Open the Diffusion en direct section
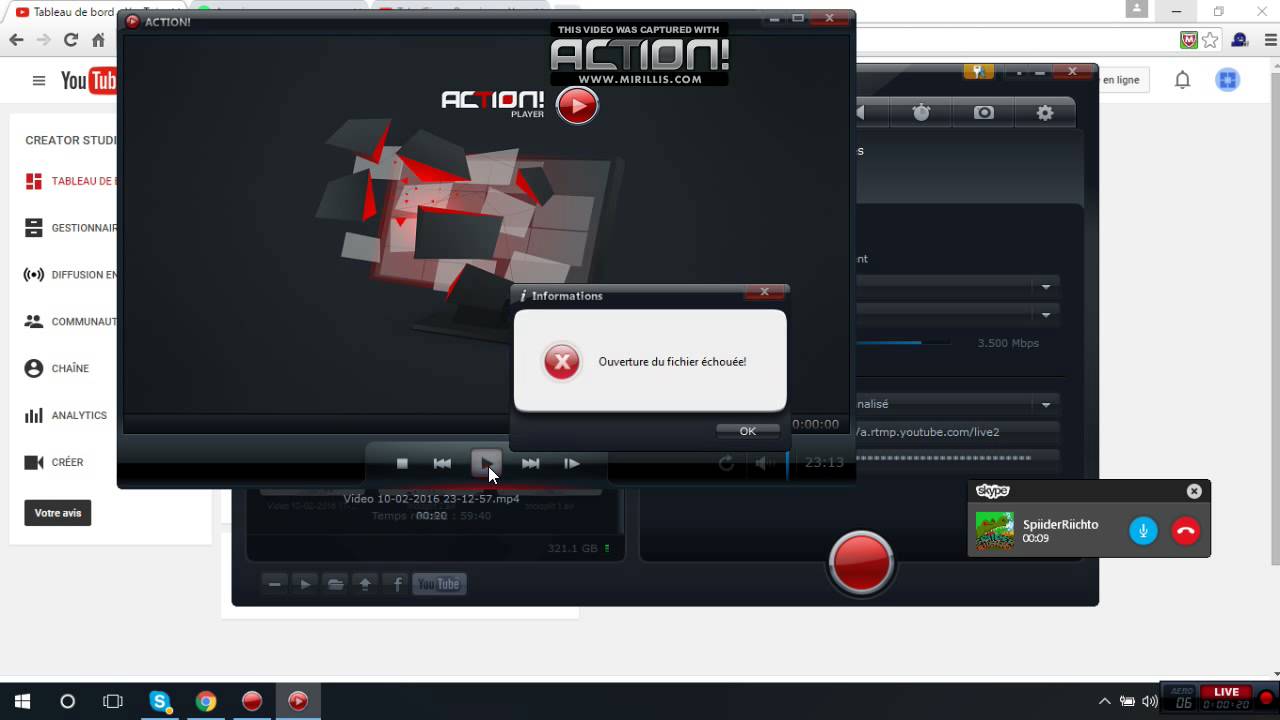Screen dimensions: 1280x720 [69, 275]
